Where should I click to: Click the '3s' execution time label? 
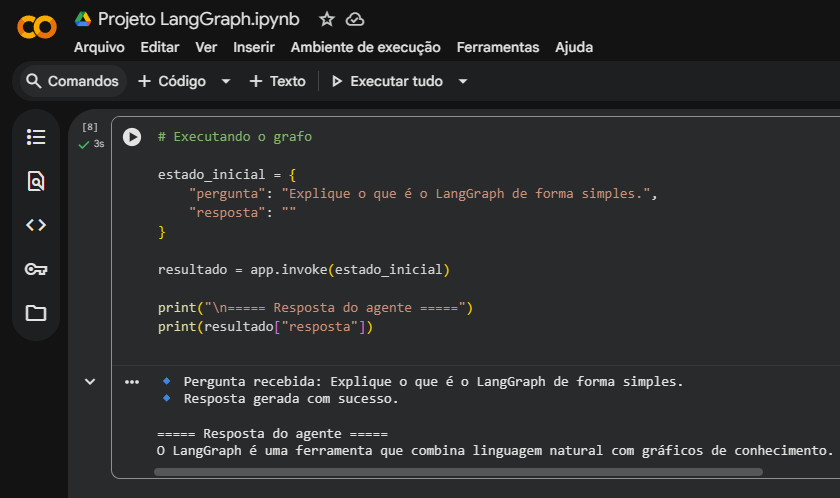99,144
